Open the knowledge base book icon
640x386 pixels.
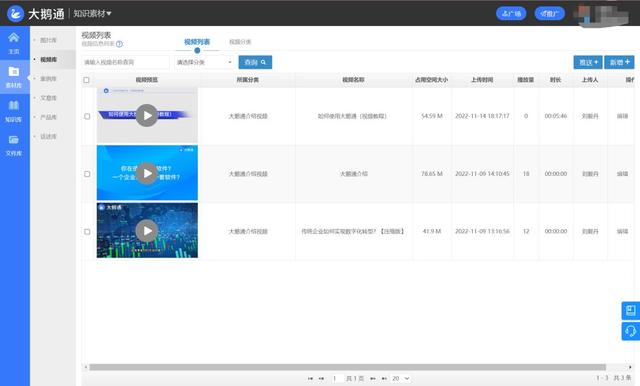tap(13, 106)
